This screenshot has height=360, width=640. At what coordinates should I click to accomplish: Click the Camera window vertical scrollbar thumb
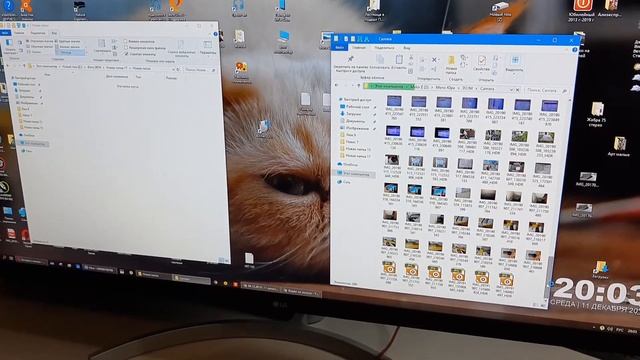[x=550, y=276]
